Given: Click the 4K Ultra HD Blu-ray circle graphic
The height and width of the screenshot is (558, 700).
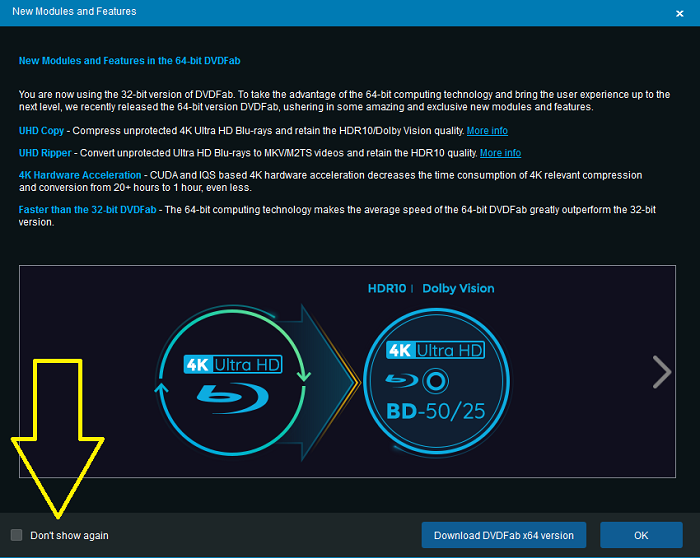Looking at the screenshot, I should 233,380.
